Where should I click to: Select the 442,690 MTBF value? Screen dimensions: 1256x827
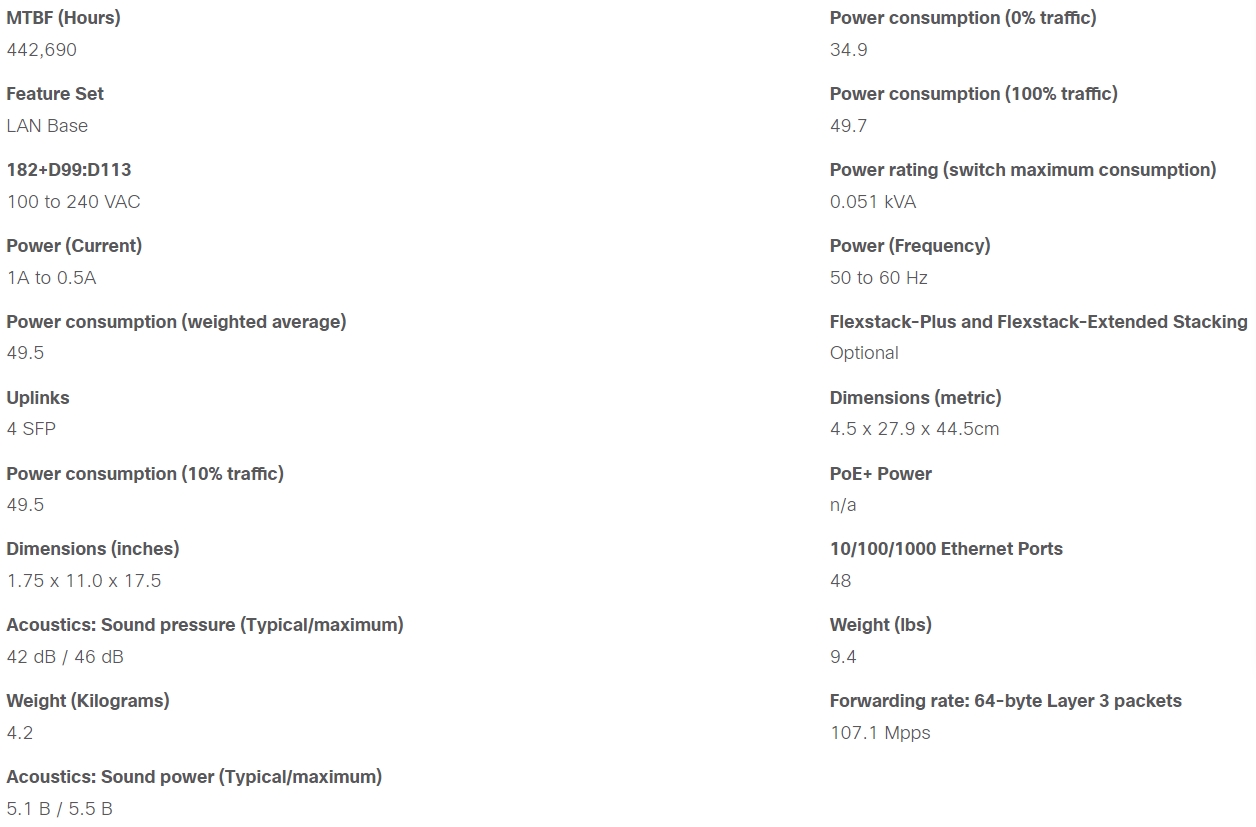(41, 50)
